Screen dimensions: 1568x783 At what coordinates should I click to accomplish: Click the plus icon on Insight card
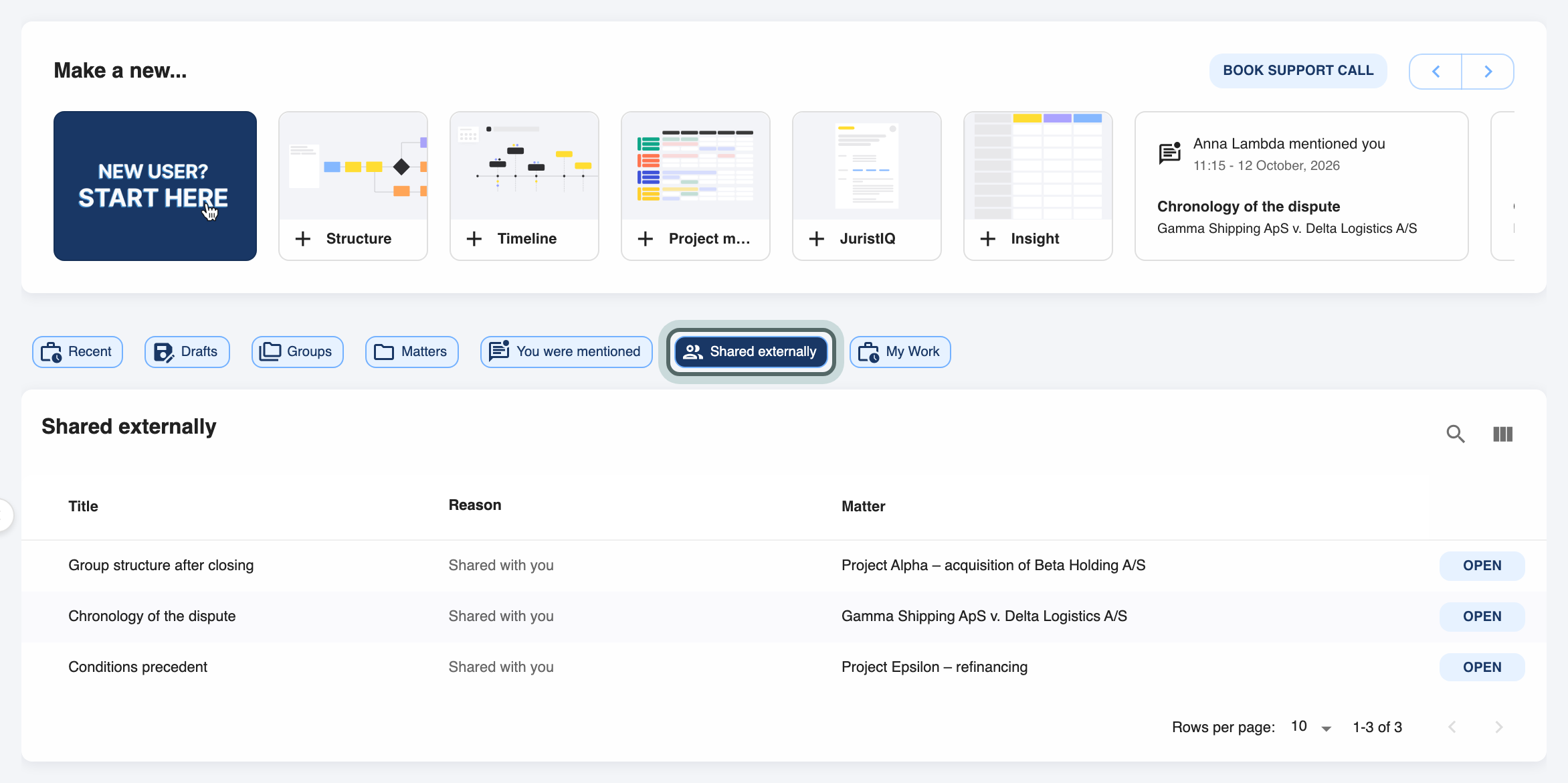point(988,239)
